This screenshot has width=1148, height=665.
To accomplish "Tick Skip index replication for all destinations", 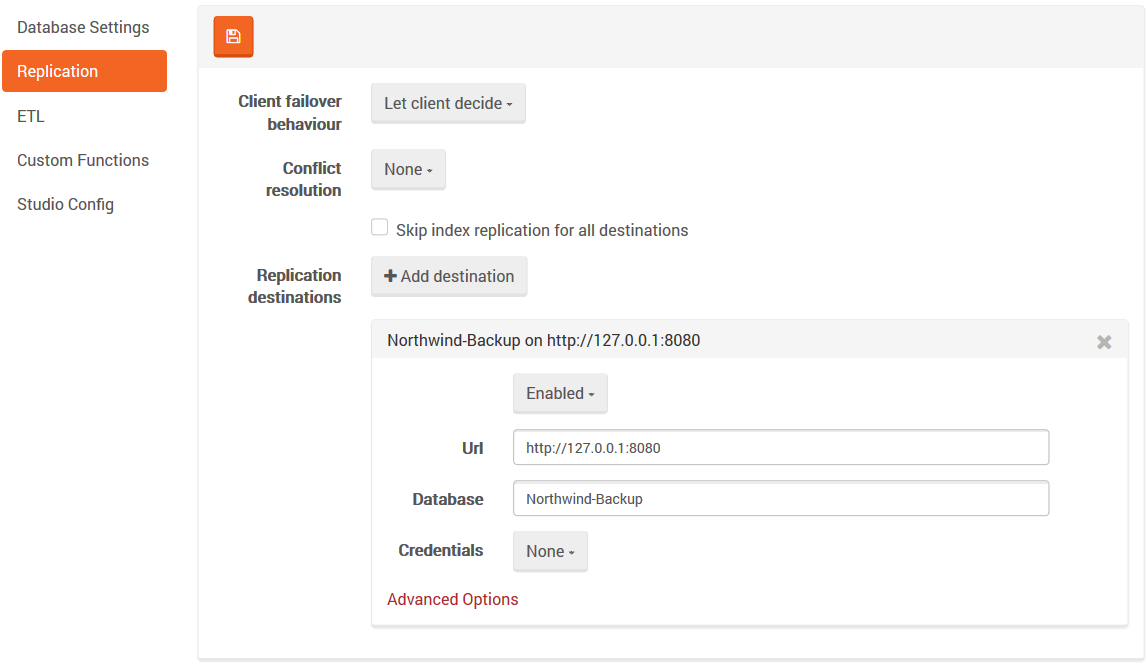I will [x=379, y=228].
